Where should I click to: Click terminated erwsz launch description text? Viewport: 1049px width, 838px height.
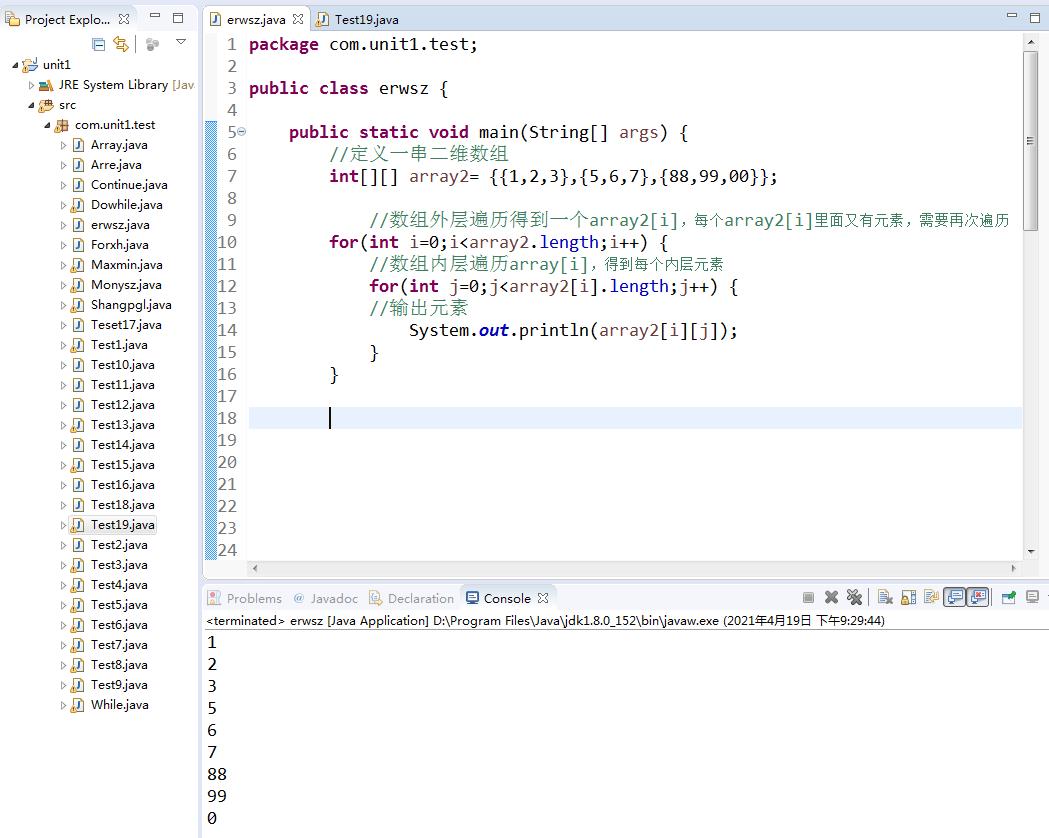[x=545, y=621]
